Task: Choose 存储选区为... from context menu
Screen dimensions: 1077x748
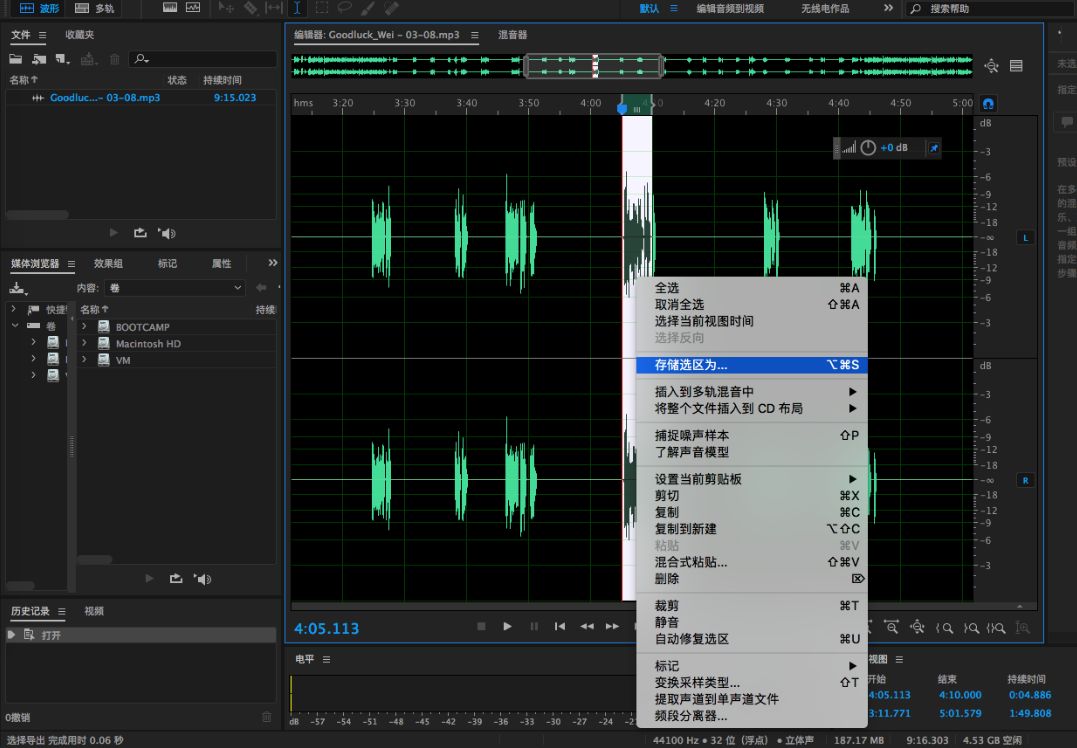Action: tap(691, 365)
